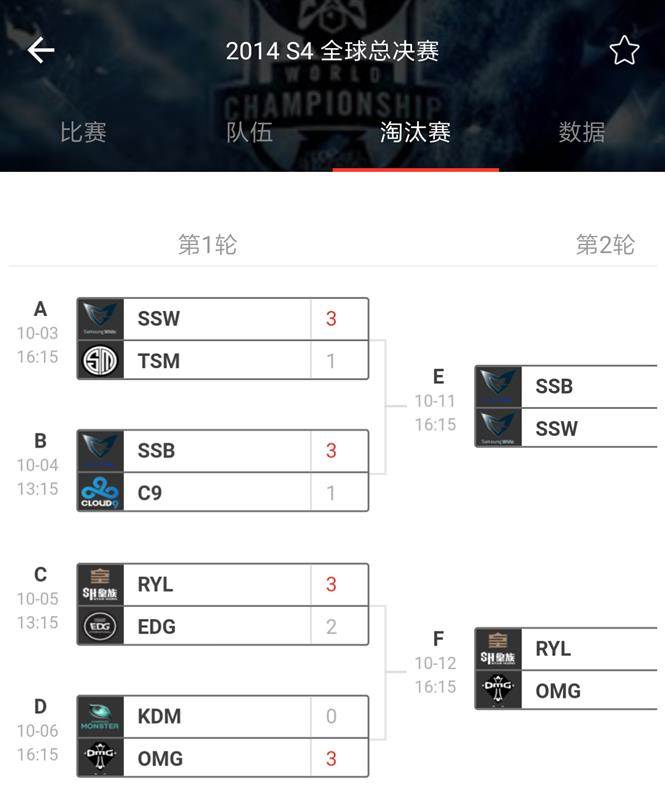
Task: Tap the Samsung White logo in match A
Action: (100, 319)
